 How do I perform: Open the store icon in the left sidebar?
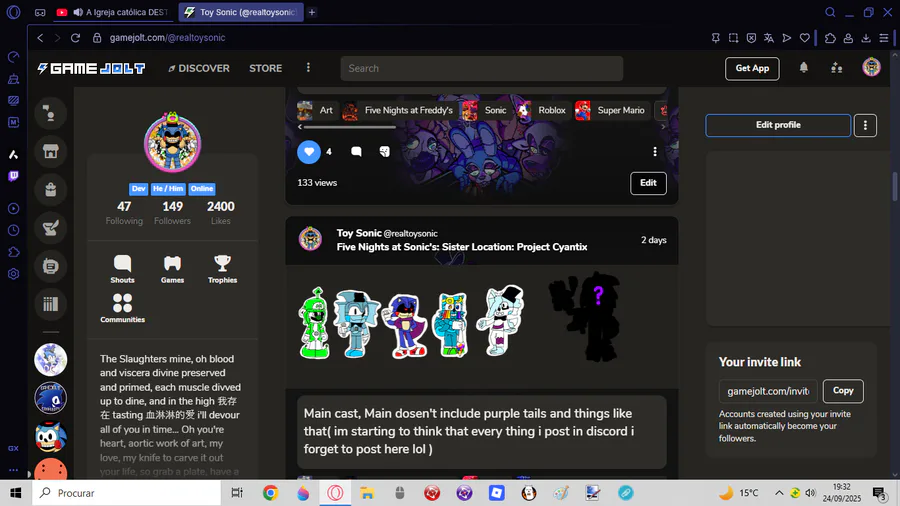[x=51, y=151]
